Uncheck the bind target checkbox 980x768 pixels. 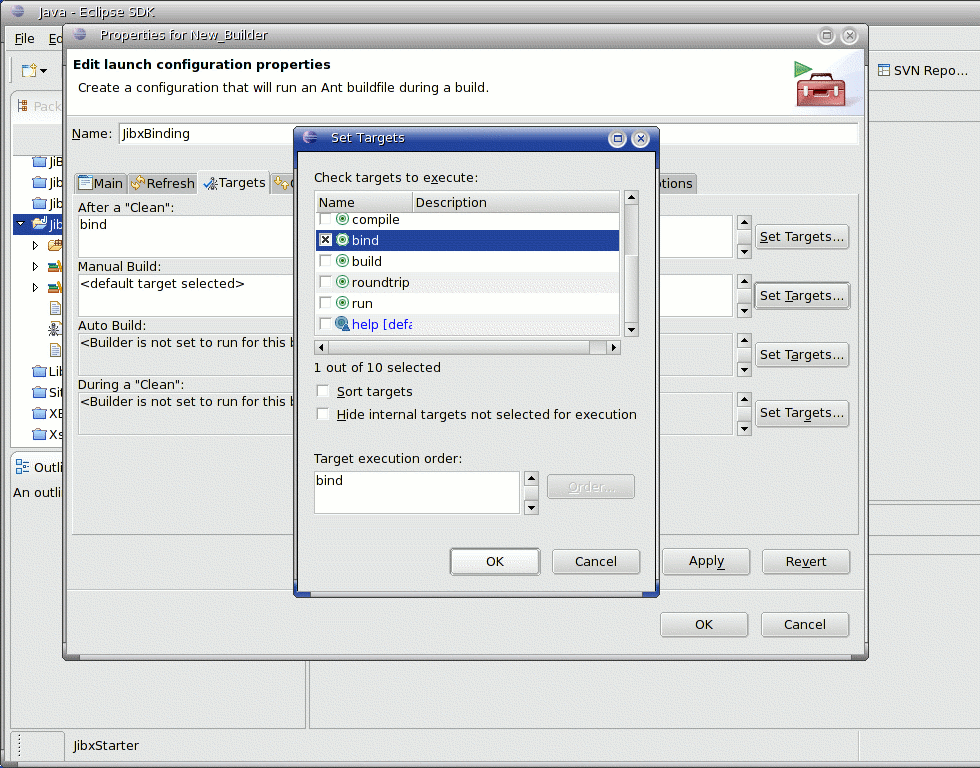click(325, 240)
